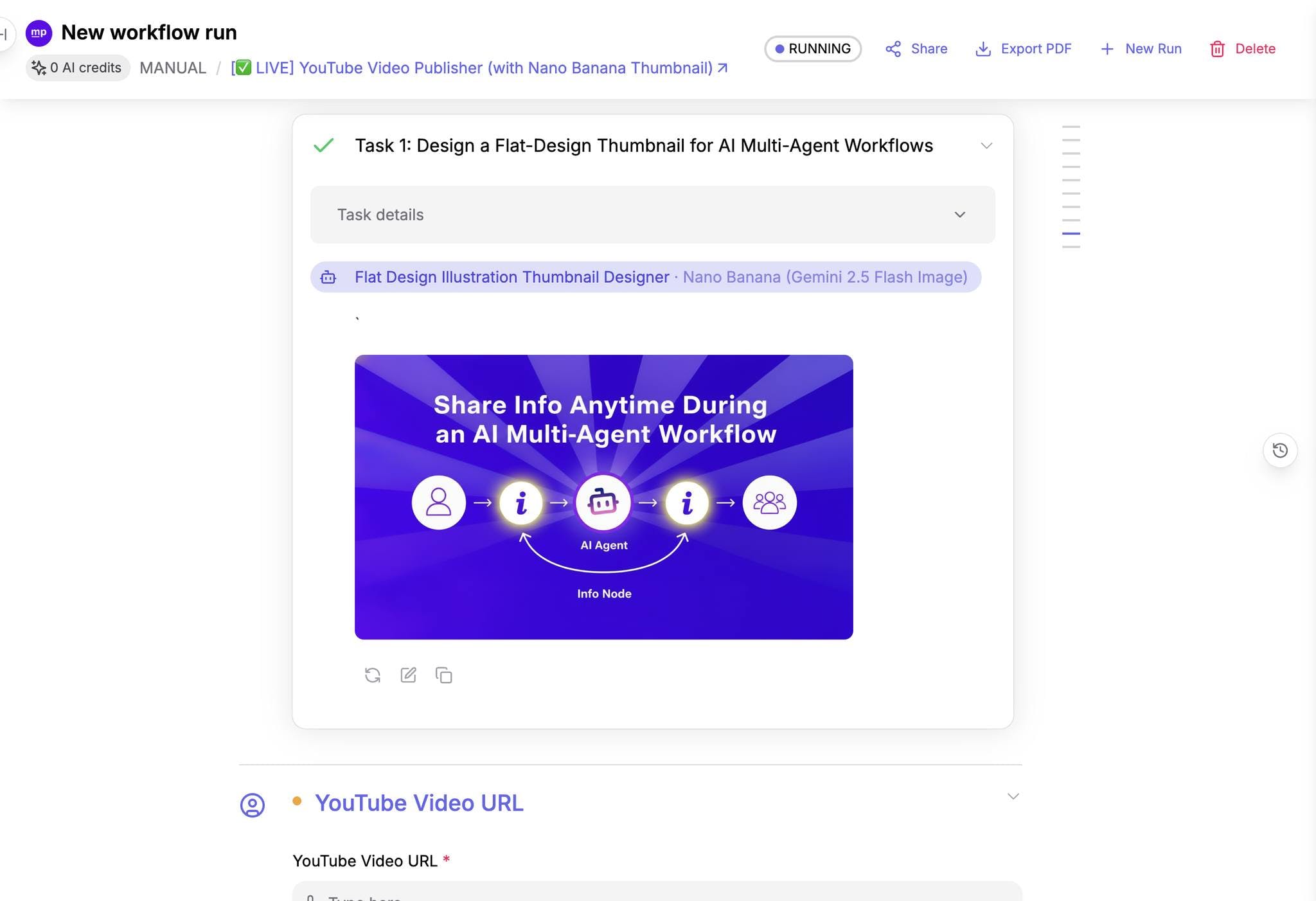1316x901 pixels.
Task: Click the mp workspace avatar logo
Action: (39, 33)
